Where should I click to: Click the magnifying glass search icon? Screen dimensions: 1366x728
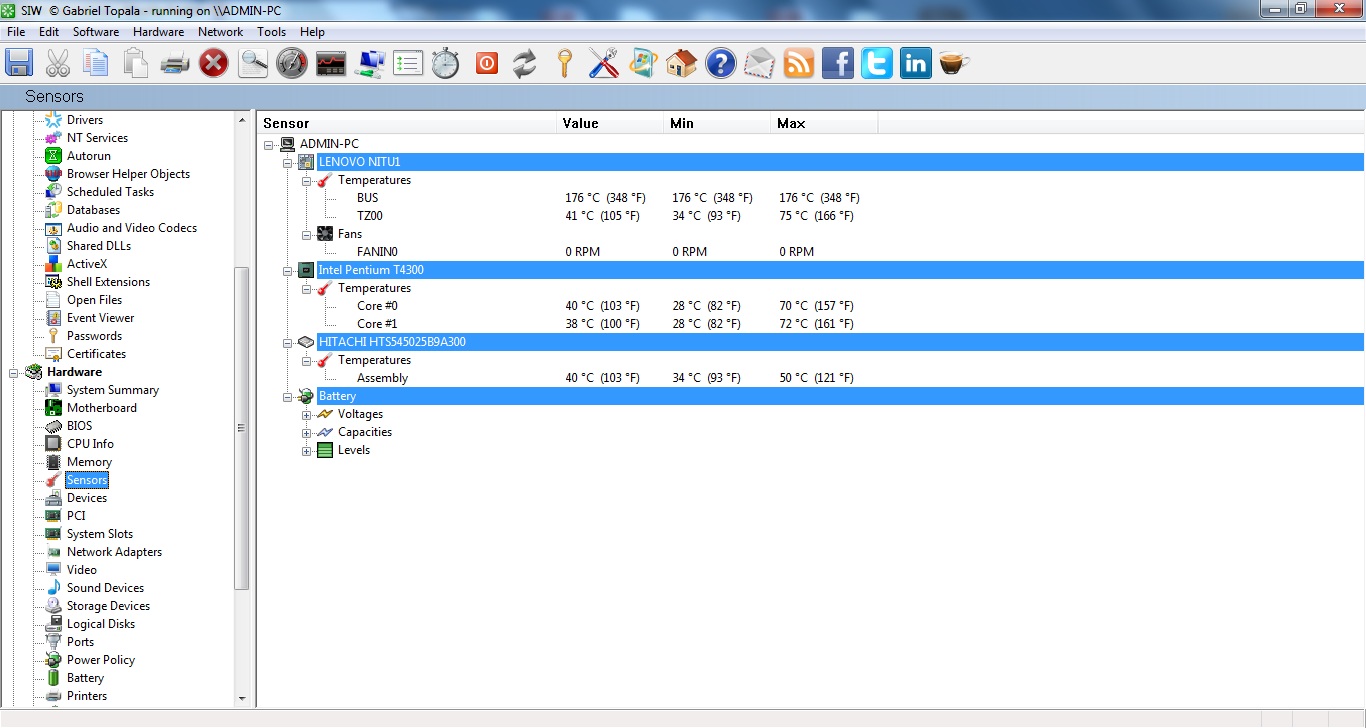253,63
